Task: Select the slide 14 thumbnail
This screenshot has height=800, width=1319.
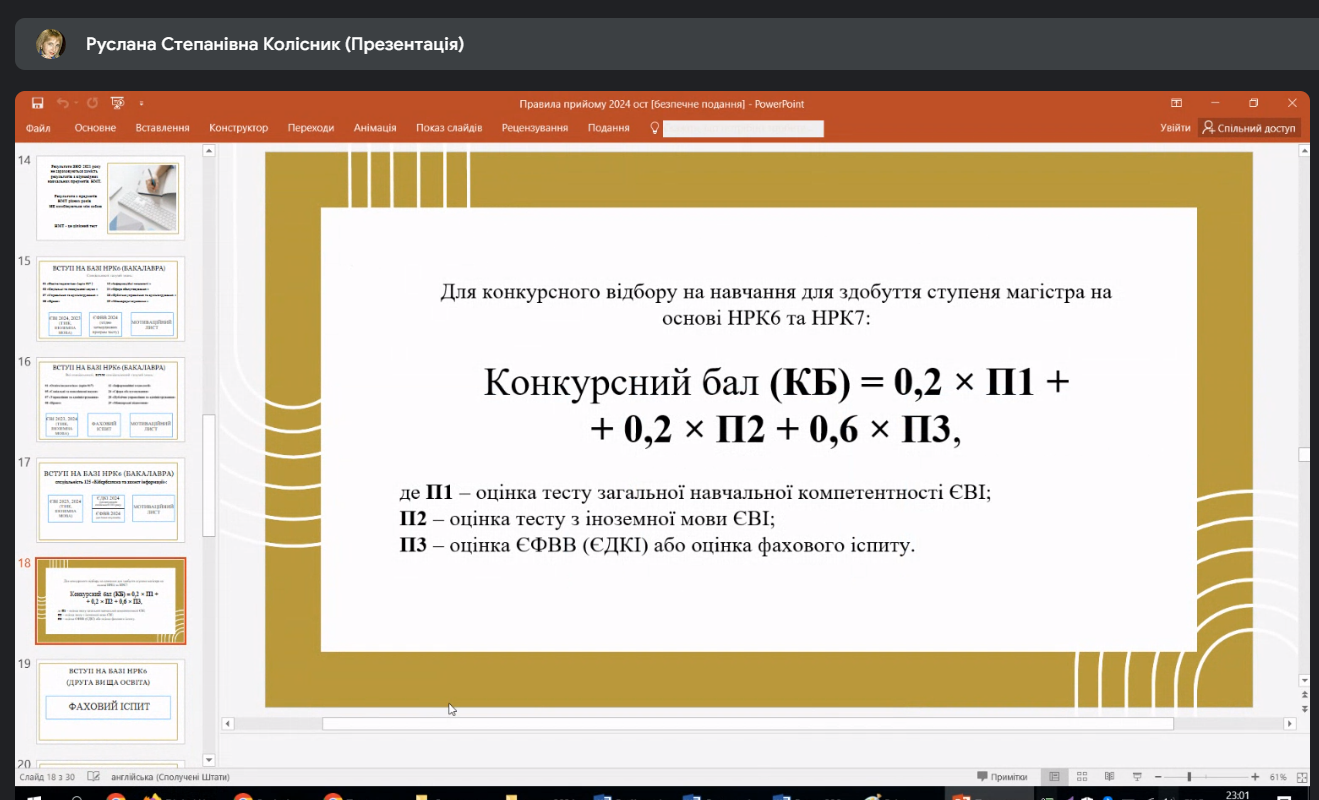Action: click(111, 198)
